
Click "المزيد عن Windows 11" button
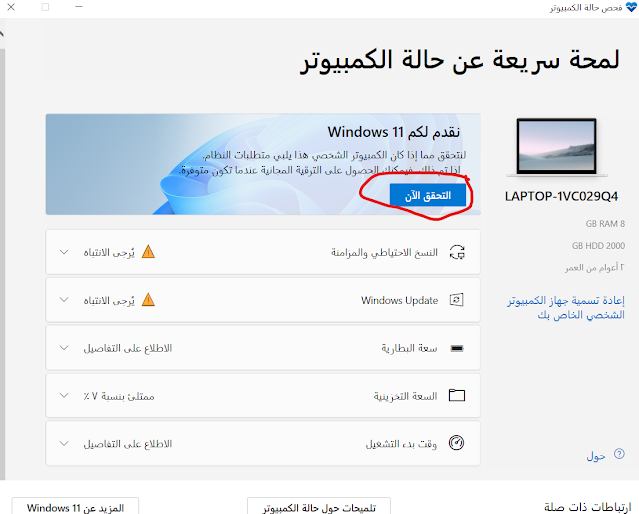click(x=75, y=507)
